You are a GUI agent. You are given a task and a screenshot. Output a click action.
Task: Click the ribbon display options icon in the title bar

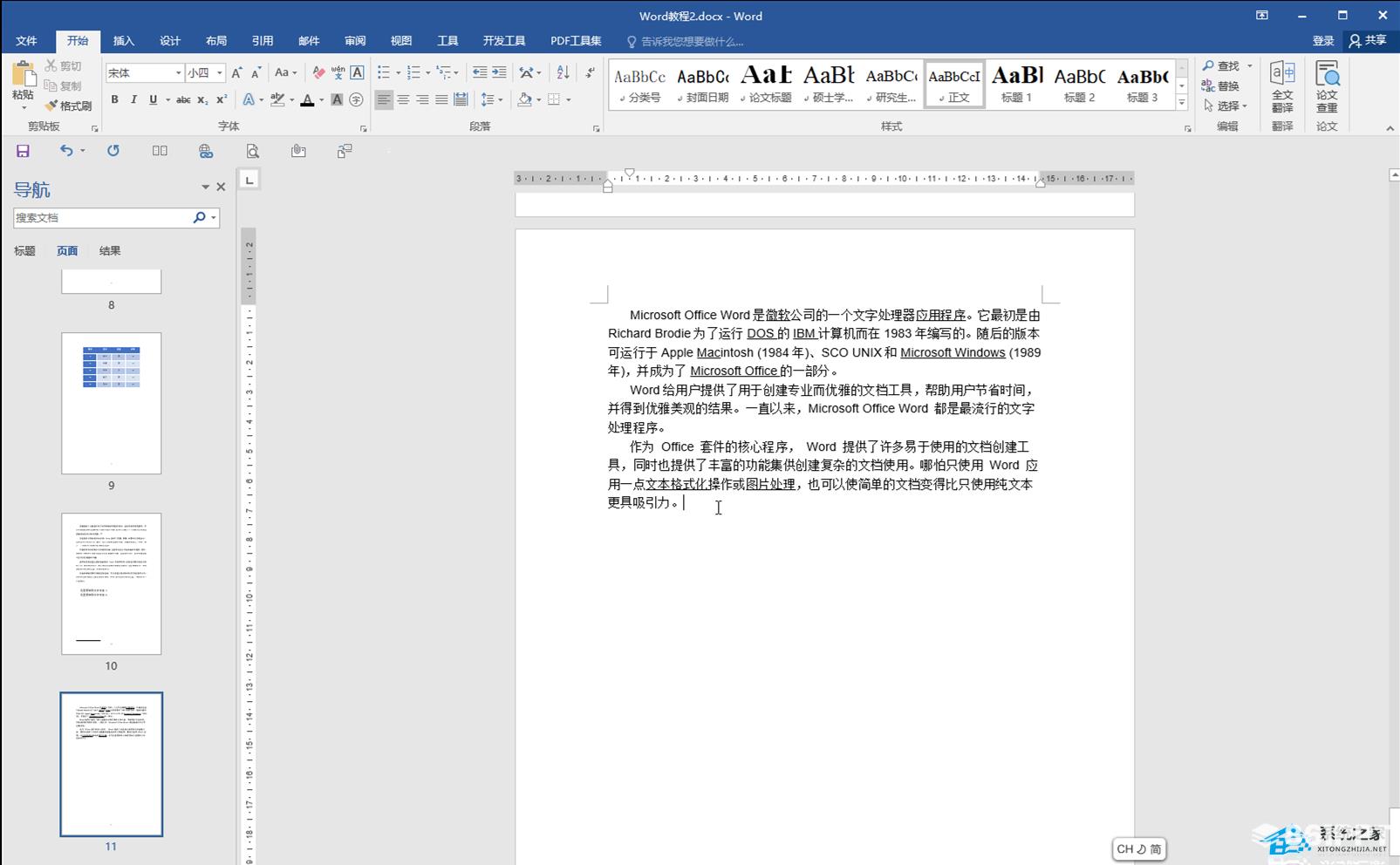(x=1261, y=16)
